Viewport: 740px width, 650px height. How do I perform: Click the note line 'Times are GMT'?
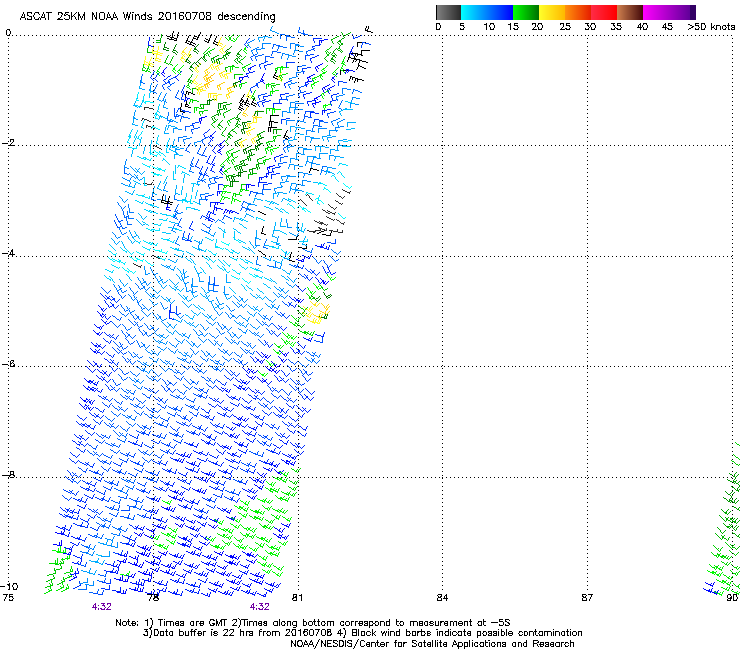point(191,623)
